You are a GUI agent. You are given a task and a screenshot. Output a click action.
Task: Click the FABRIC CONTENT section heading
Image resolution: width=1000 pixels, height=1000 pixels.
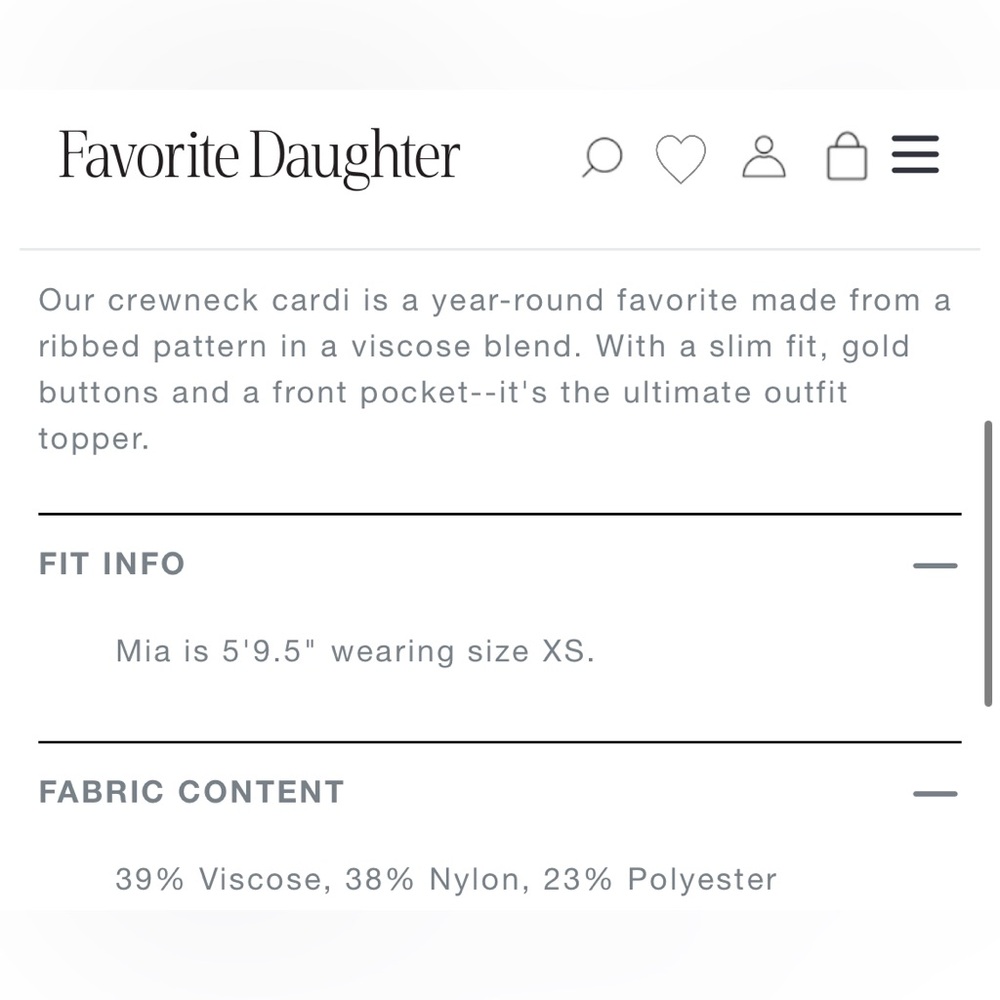pyautogui.click(x=191, y=792)
